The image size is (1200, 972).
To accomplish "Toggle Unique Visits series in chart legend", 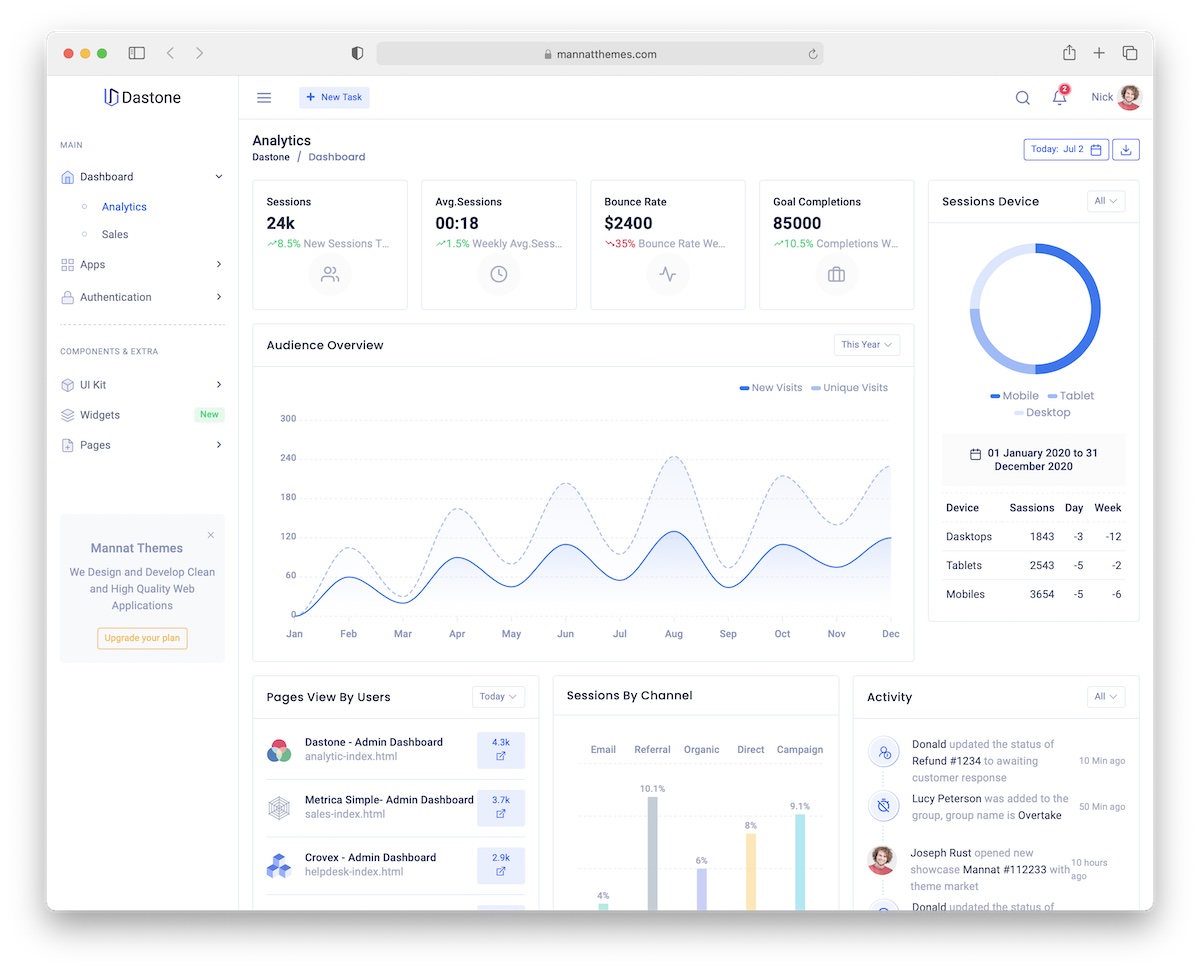I will point(849,388).
